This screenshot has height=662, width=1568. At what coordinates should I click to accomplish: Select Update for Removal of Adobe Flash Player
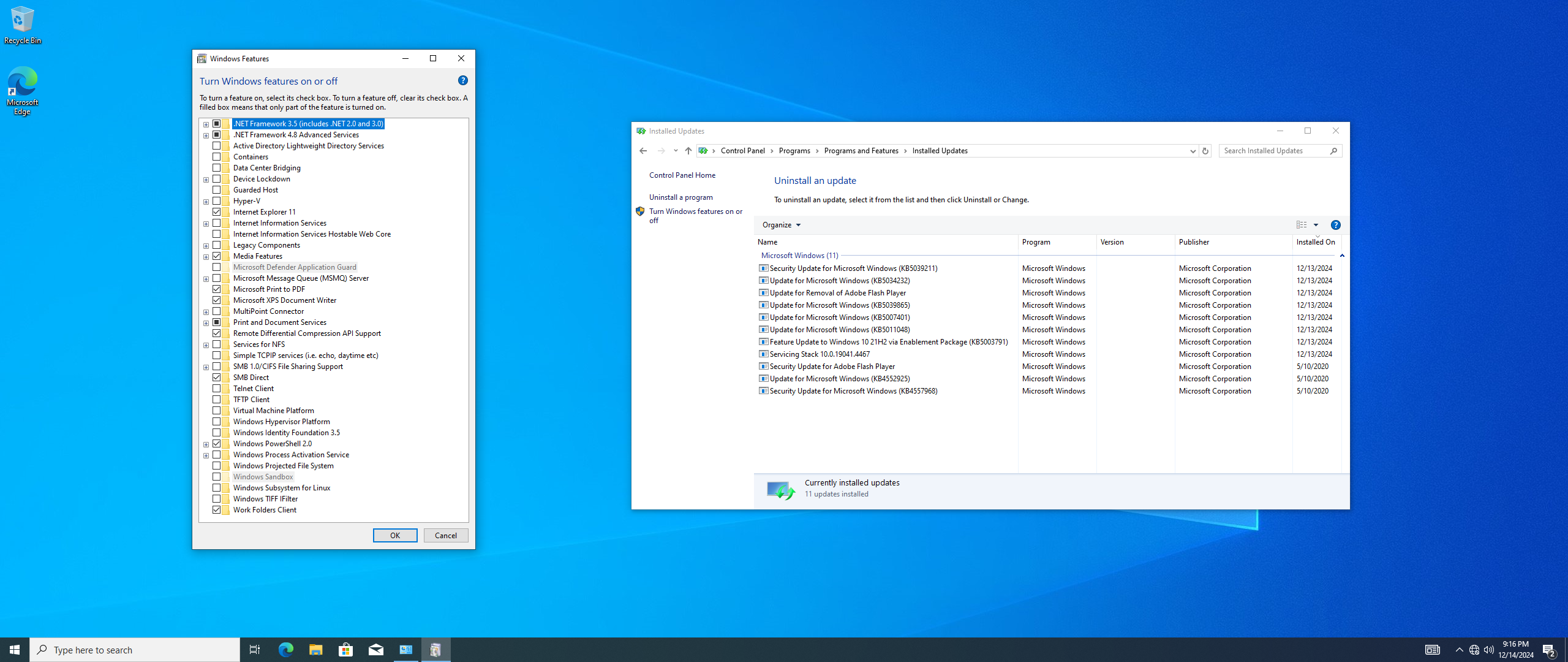[1048, 293]
